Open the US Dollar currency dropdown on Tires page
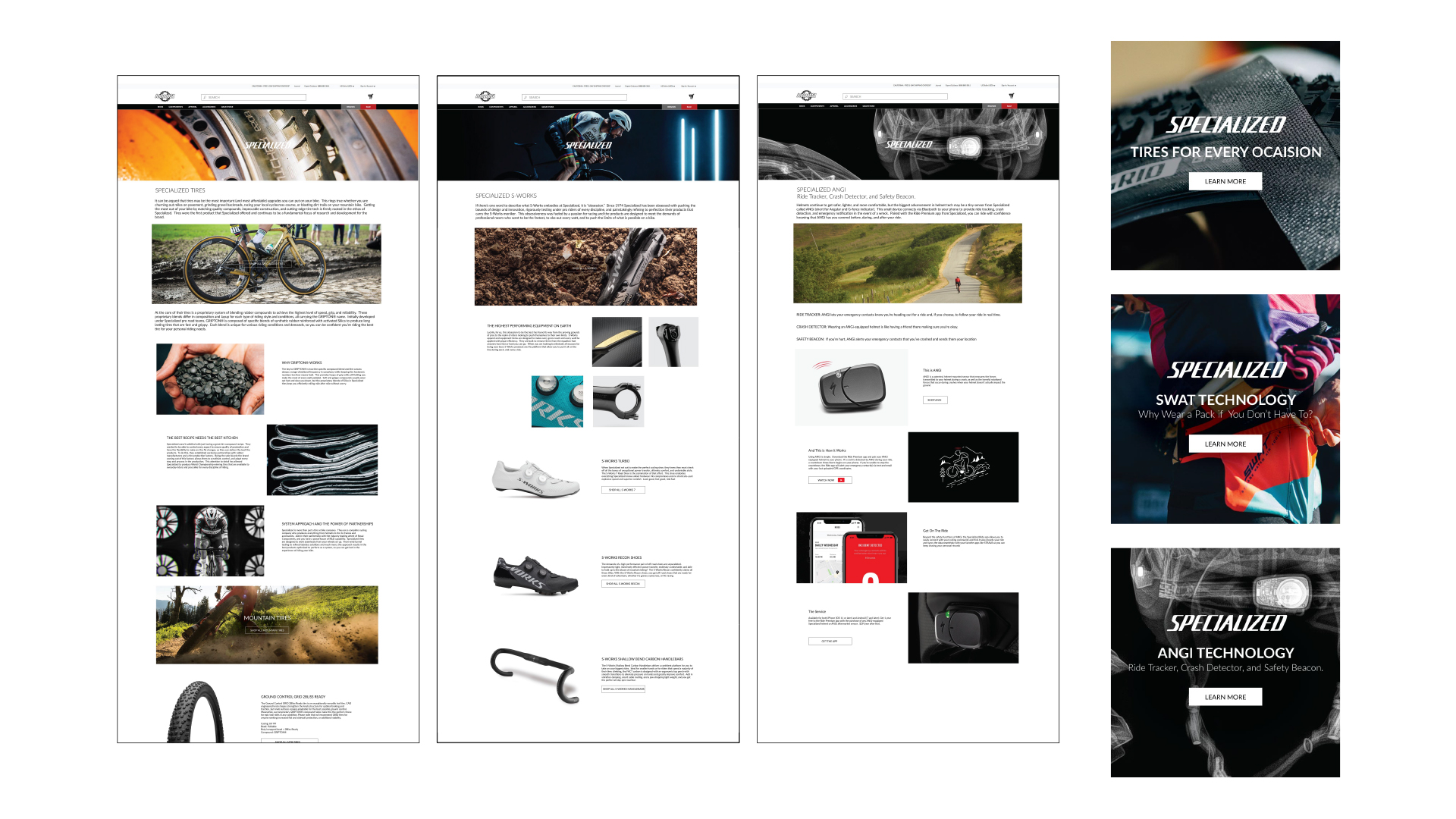 [347, 86]
